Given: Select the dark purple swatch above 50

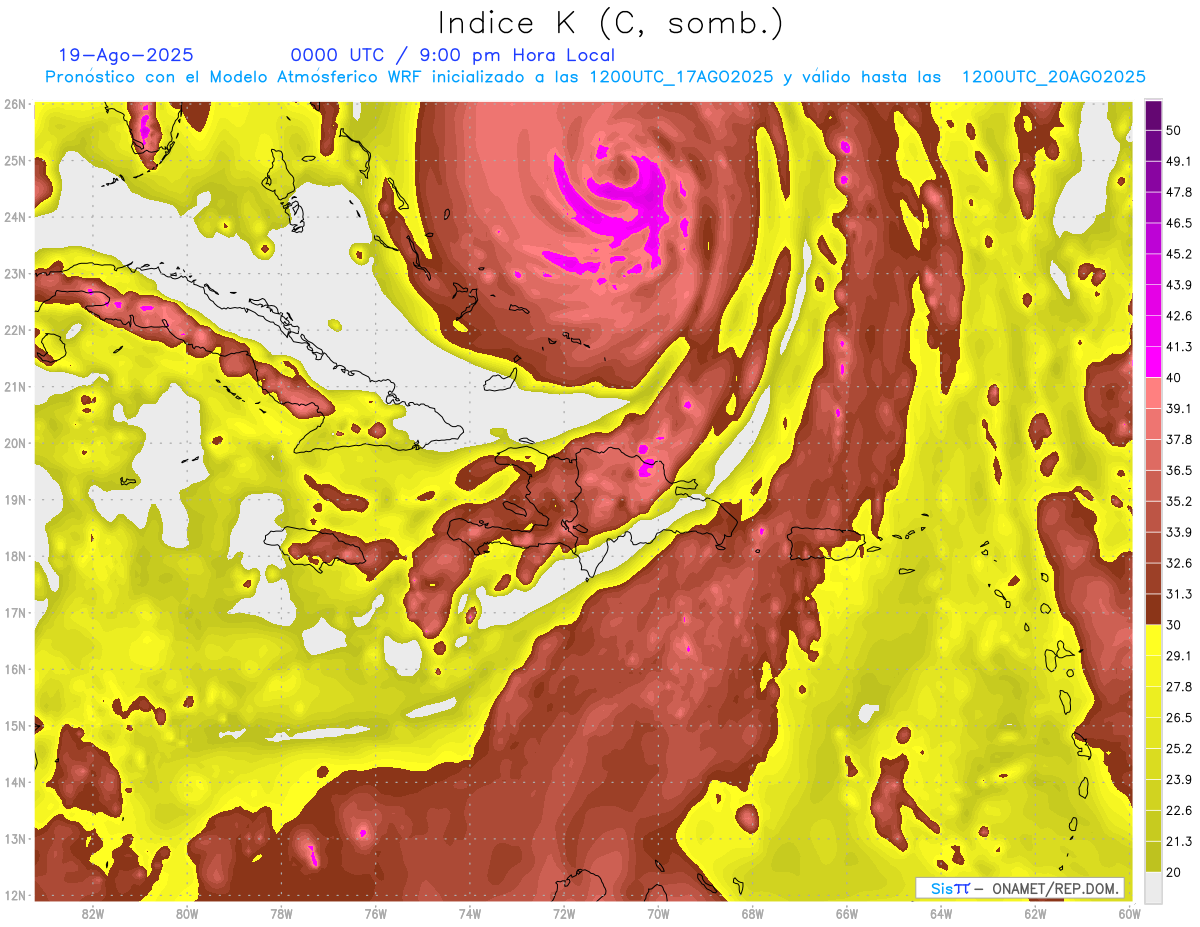Looking at the screenshot, I should point(1153,115).
